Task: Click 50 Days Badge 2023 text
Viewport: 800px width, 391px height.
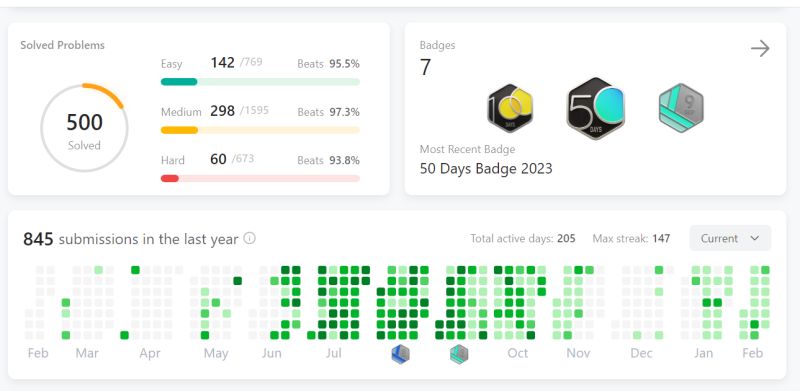Action: (486, 168)
